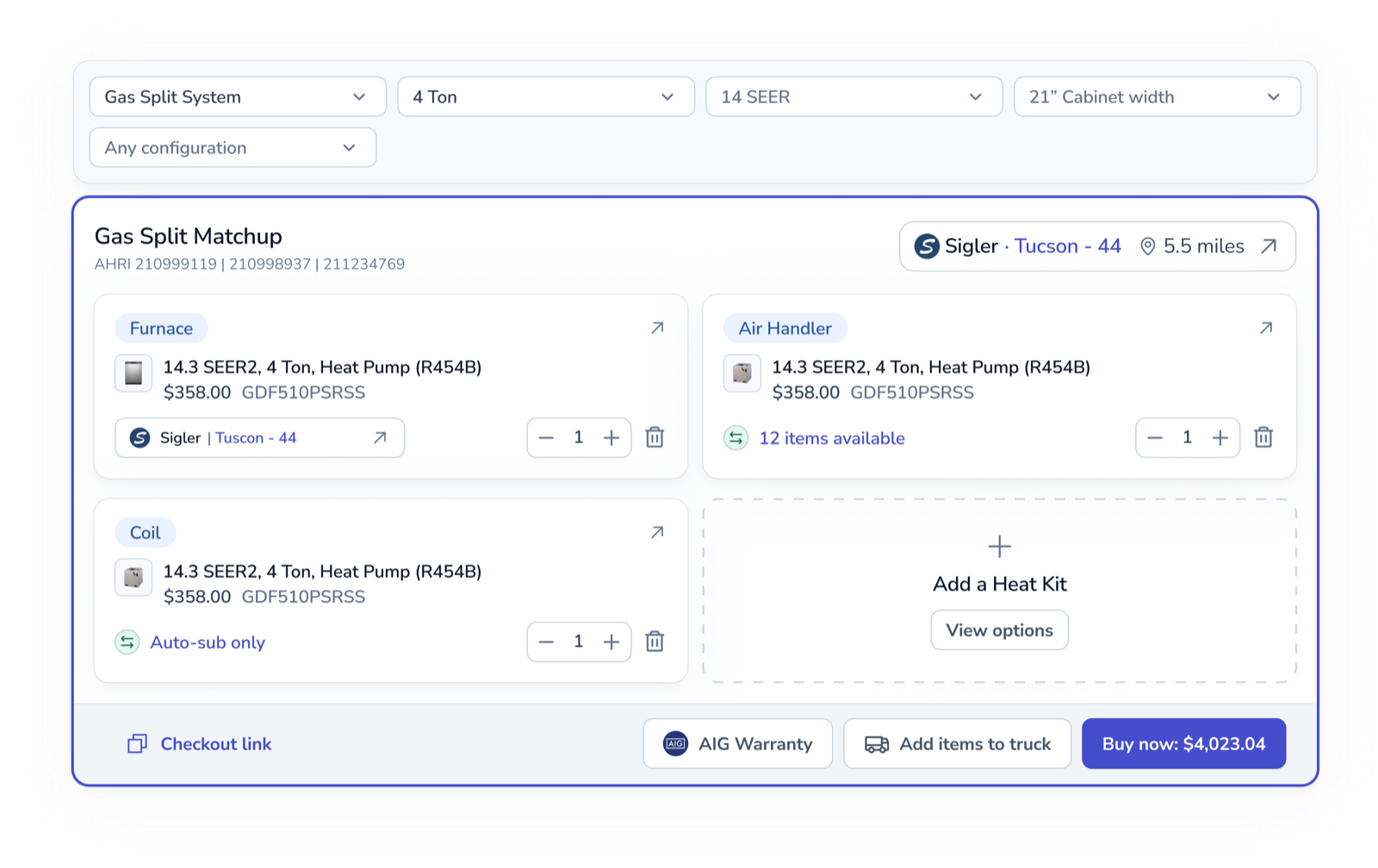
Task: Open the AIG Warranty option
Action: [738, 744]
